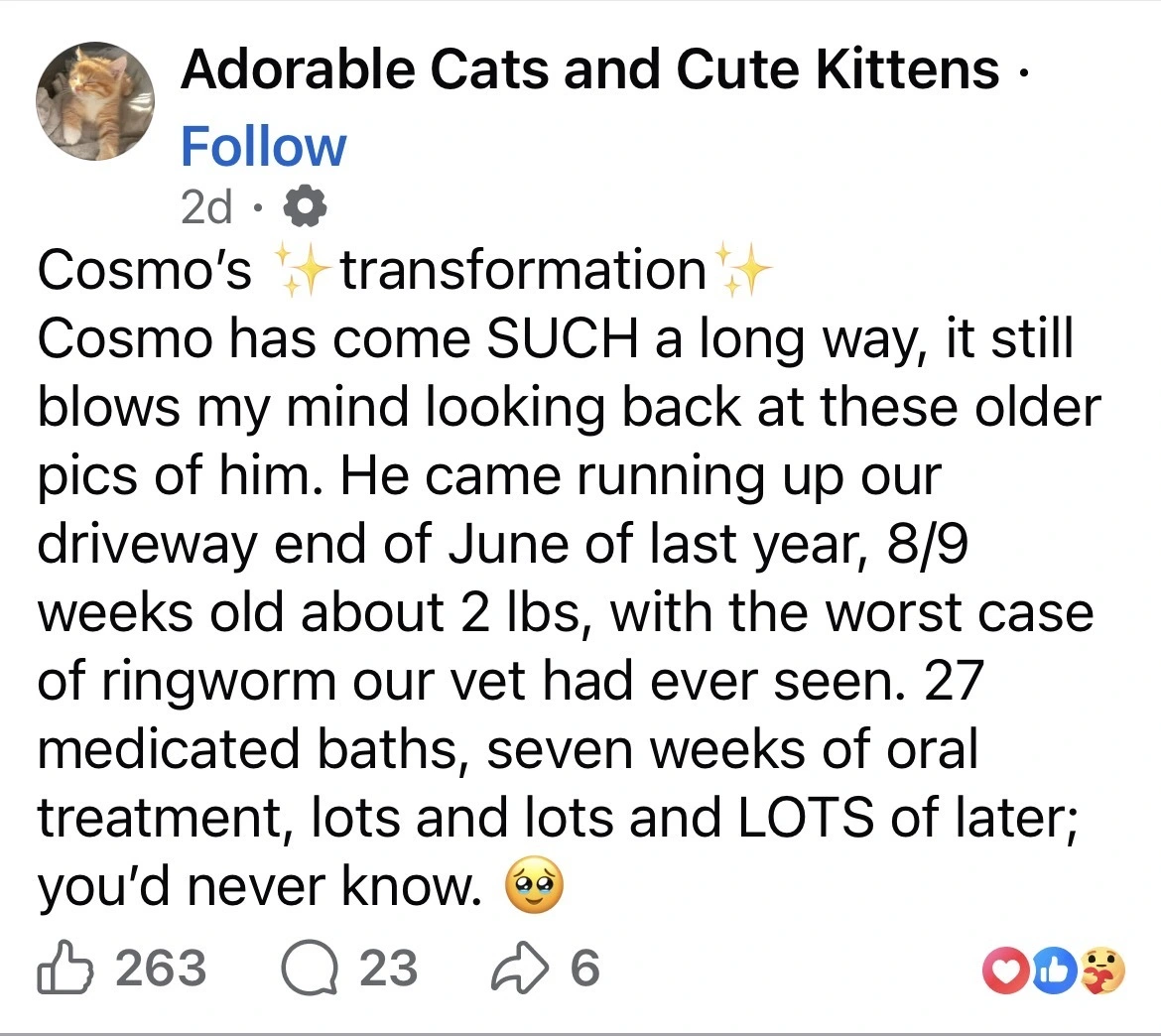The width and height of the screenshot is (1161, 1036).
Task: Click the 23 comments count
Action: (x=388, y=968)
